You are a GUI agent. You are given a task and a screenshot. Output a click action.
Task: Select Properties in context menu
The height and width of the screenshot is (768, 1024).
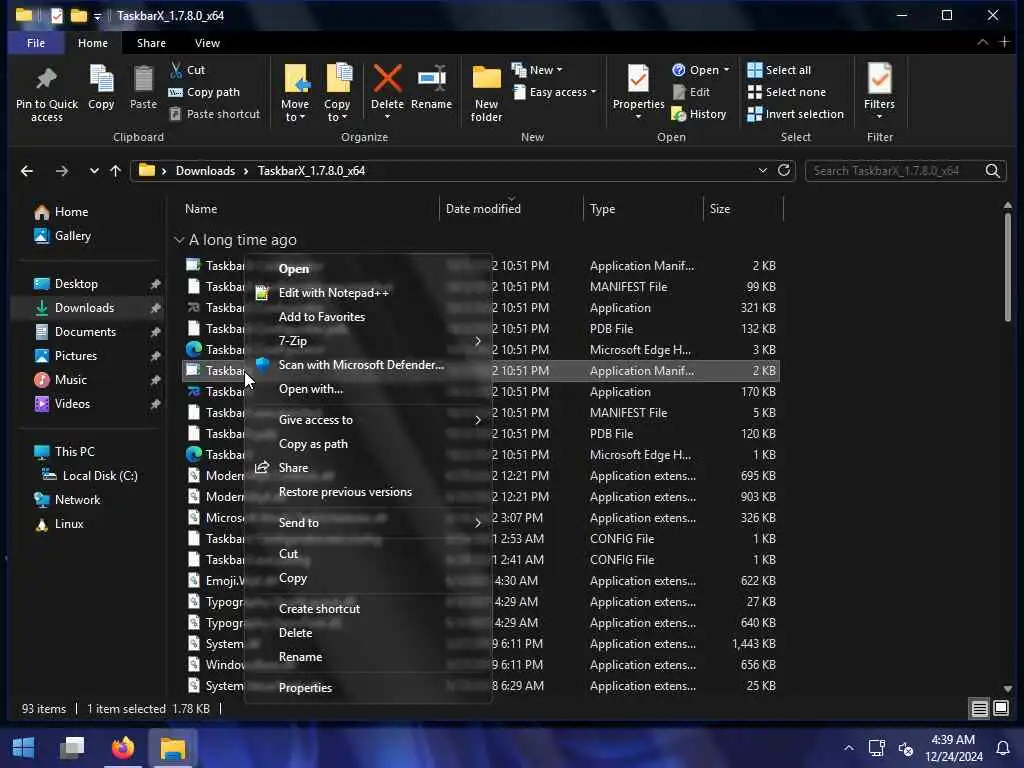[368, 688]
